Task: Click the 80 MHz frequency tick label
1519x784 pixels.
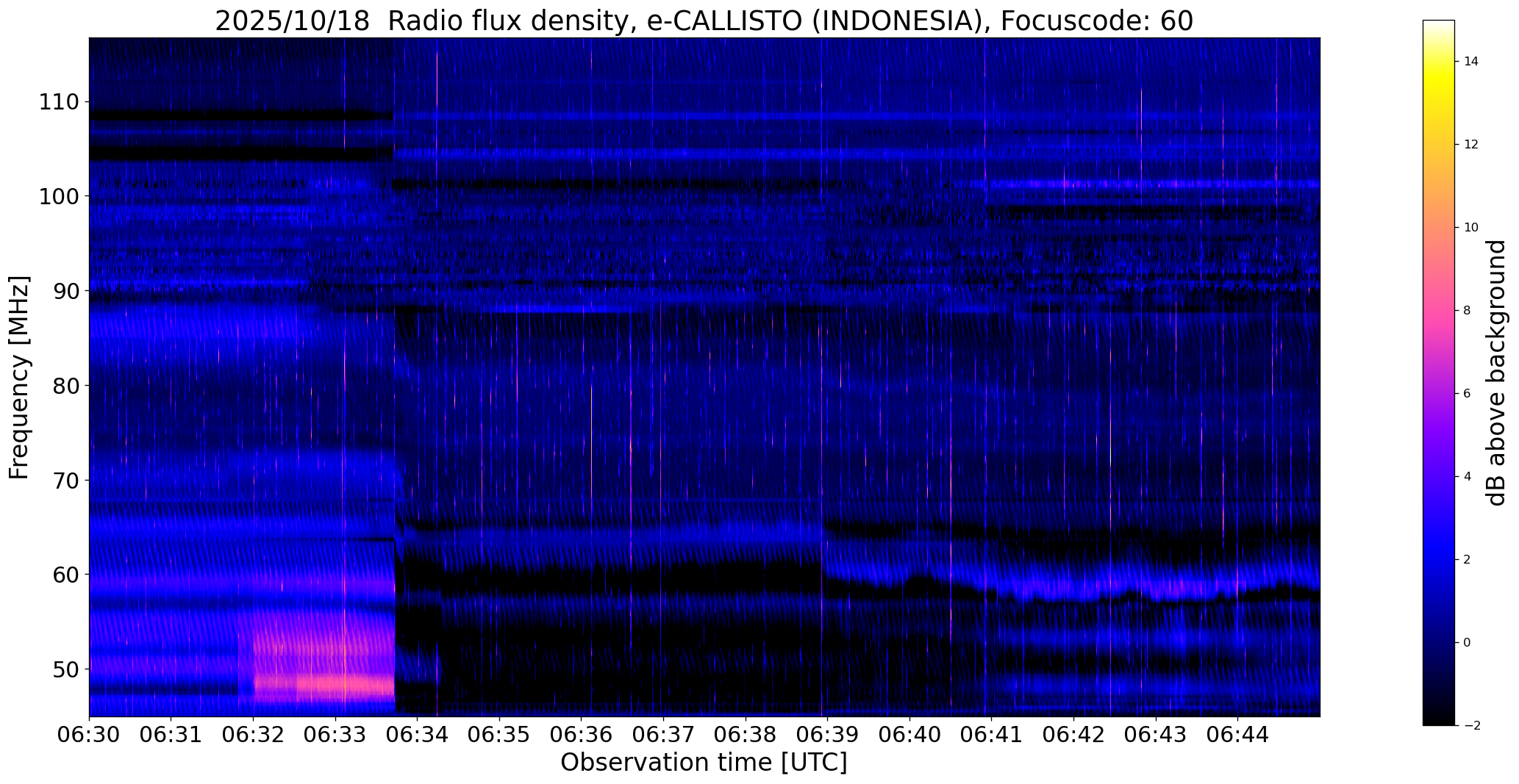Action: tap(65, 386)
